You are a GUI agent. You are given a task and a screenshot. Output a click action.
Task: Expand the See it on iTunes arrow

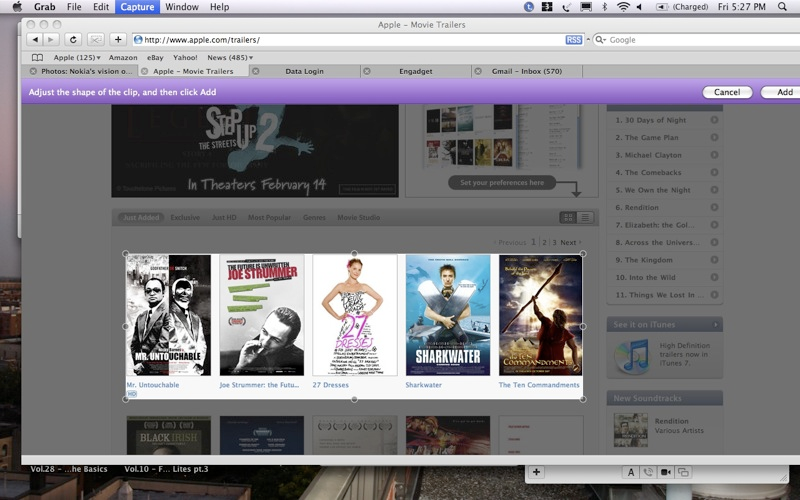point(715,324)
